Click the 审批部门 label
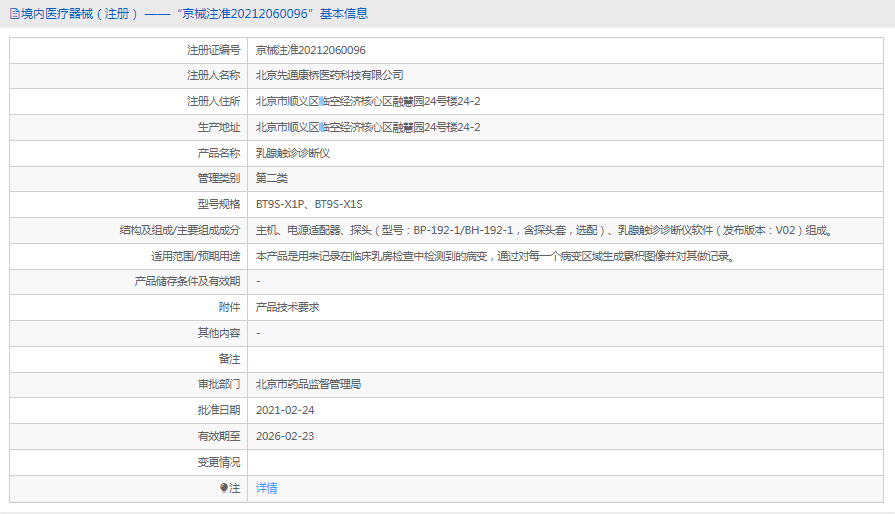 tap(219, 385)
